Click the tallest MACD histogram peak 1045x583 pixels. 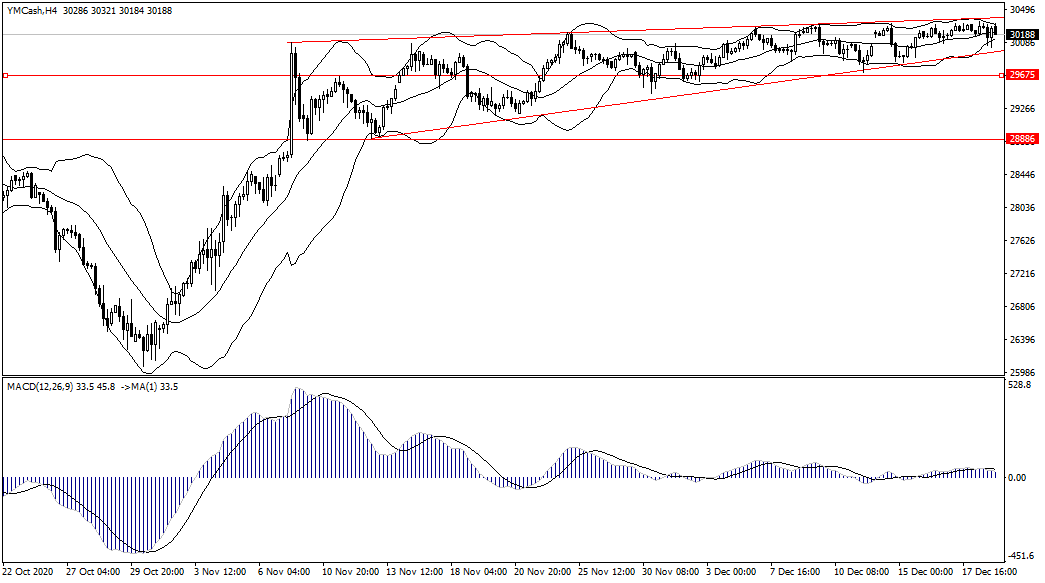pos(296,390)
